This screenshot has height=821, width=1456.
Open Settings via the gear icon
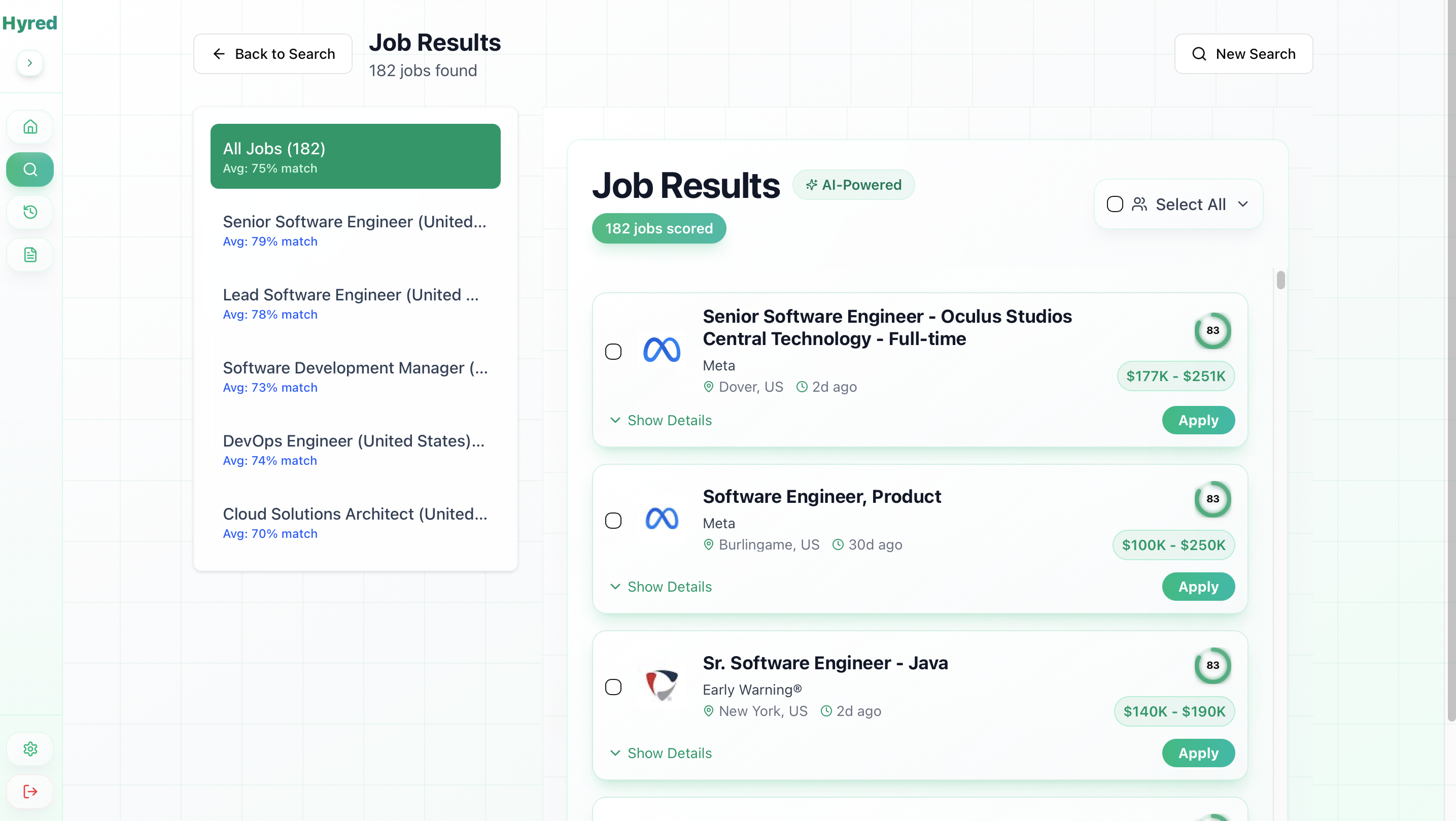[x=29, y=748]
